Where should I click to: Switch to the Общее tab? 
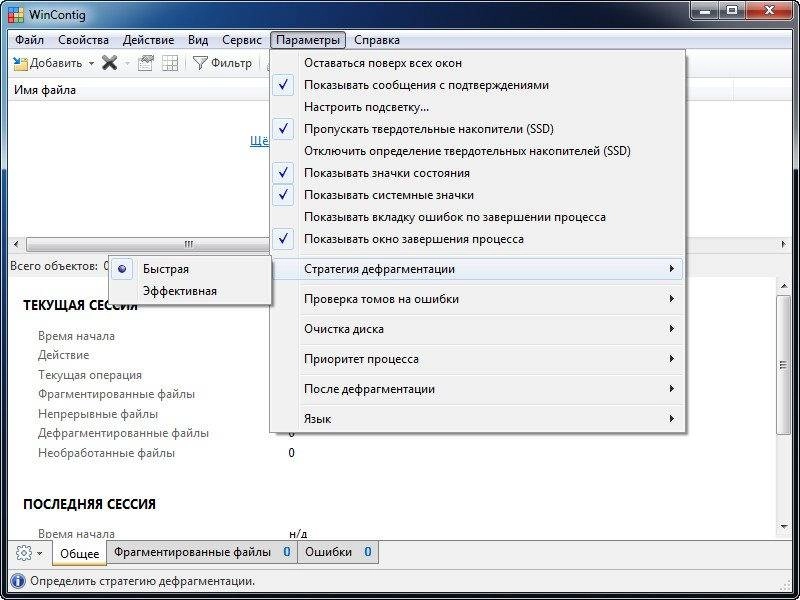click(80, 554)
